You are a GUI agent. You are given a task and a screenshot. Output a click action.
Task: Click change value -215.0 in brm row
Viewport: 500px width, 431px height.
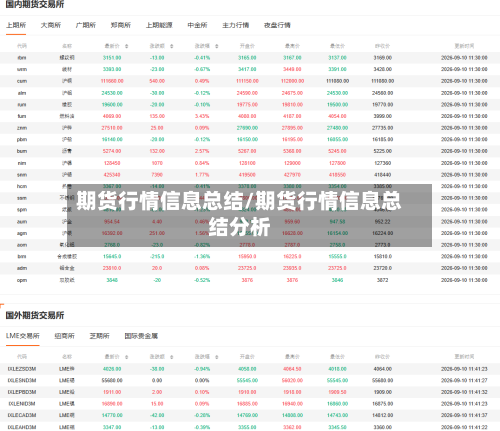coord(157,256)
